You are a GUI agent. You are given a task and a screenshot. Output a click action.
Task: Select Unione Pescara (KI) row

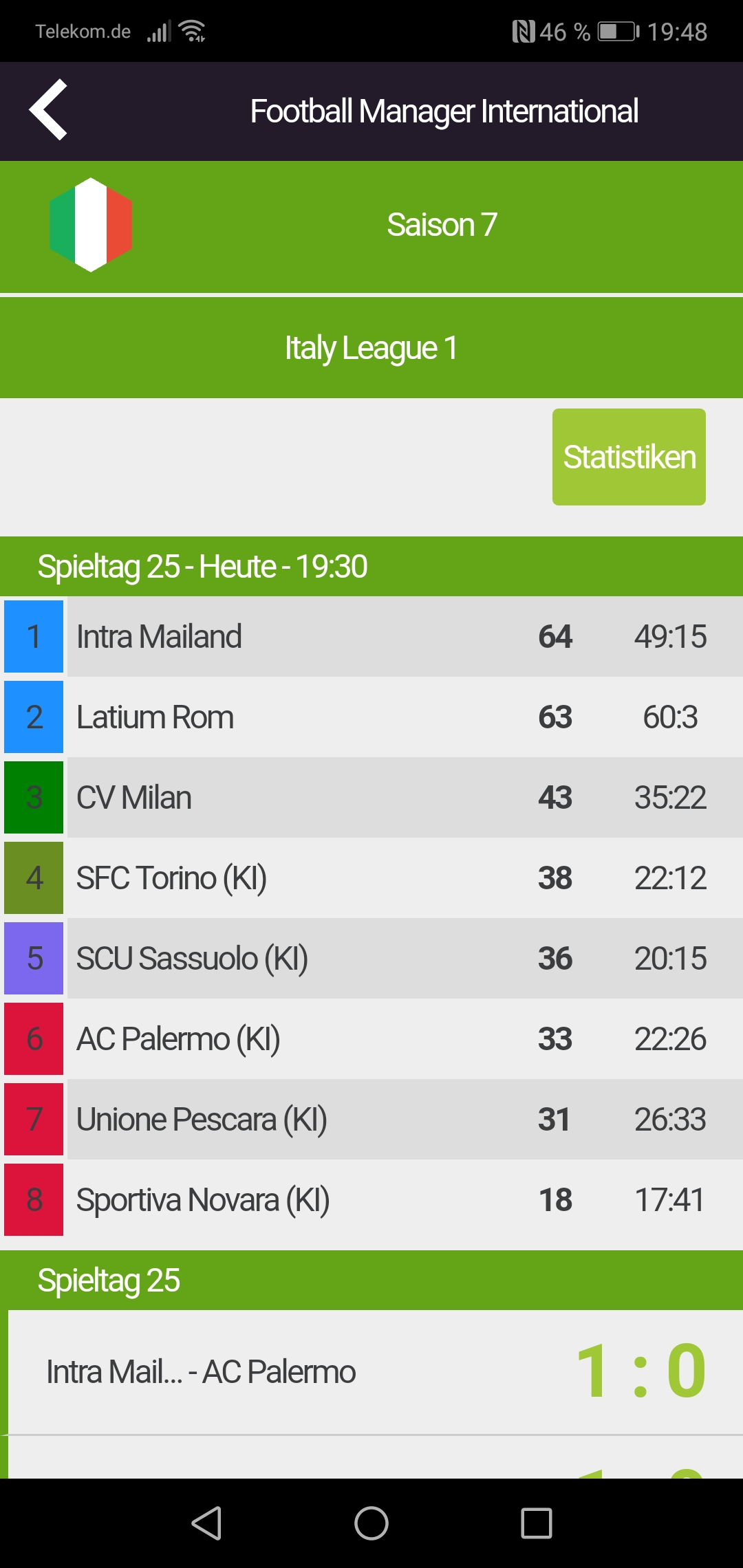[371, 1119]
